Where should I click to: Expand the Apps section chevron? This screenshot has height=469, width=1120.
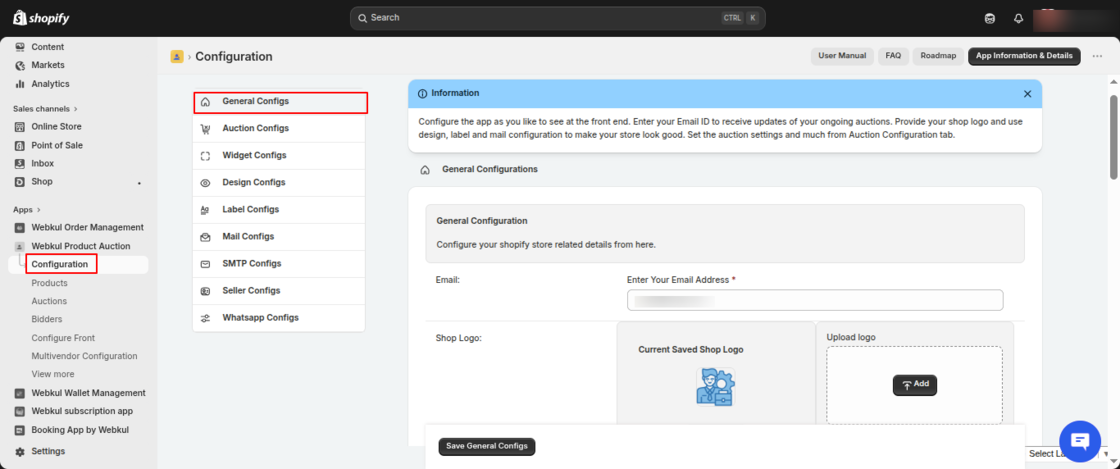tap(39, 210)
